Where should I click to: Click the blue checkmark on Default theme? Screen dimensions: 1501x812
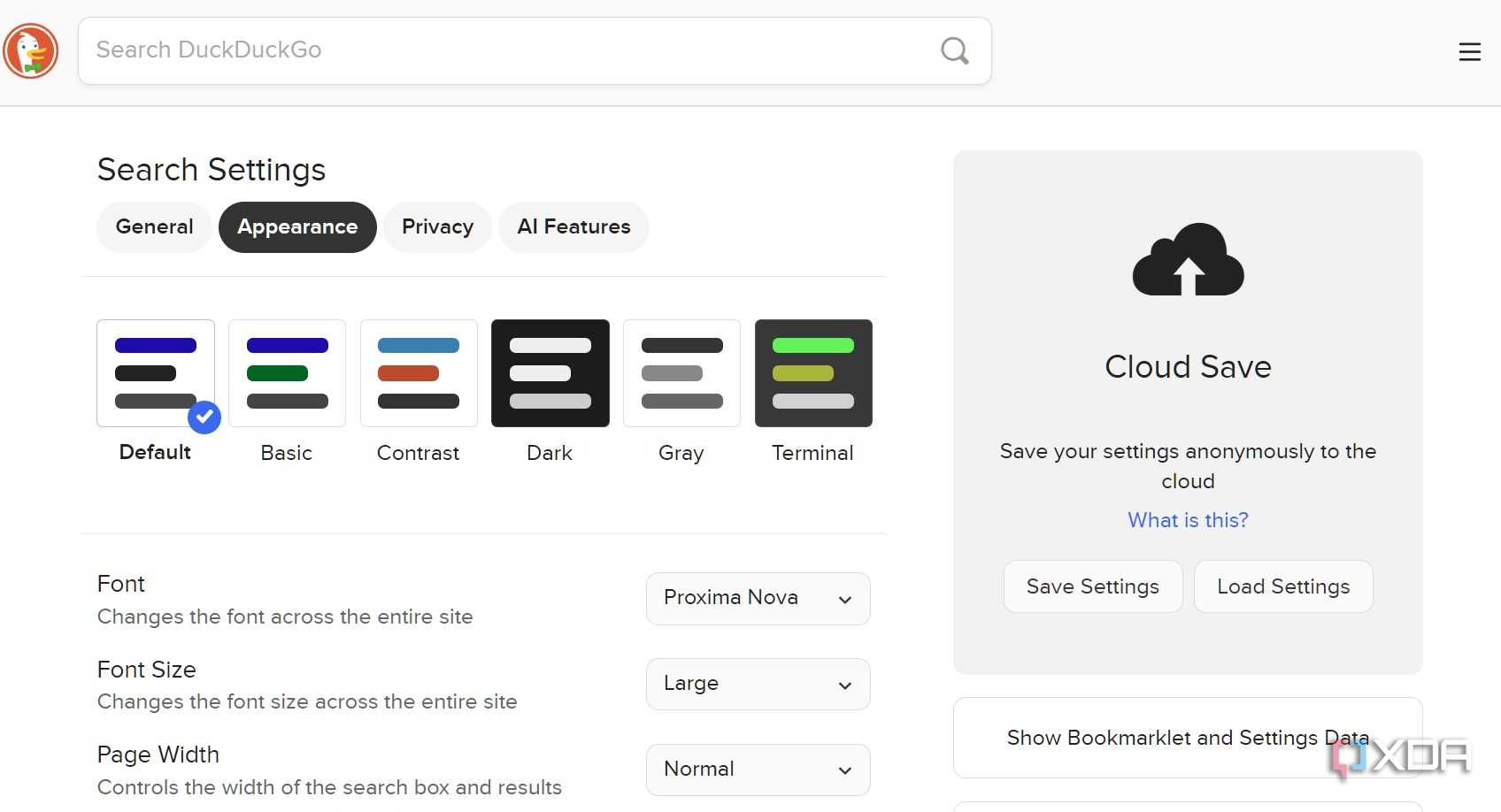point(204,417)
